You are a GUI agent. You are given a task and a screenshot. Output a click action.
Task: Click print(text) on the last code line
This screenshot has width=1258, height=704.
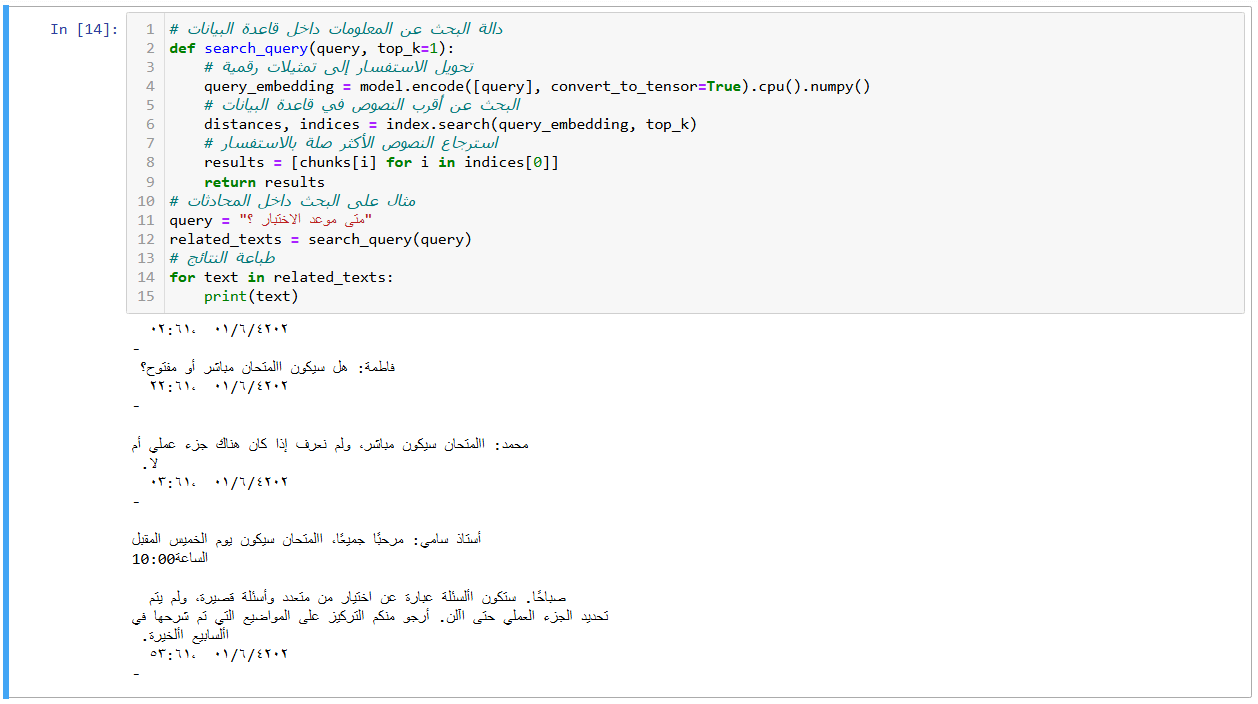pos(251,296)
